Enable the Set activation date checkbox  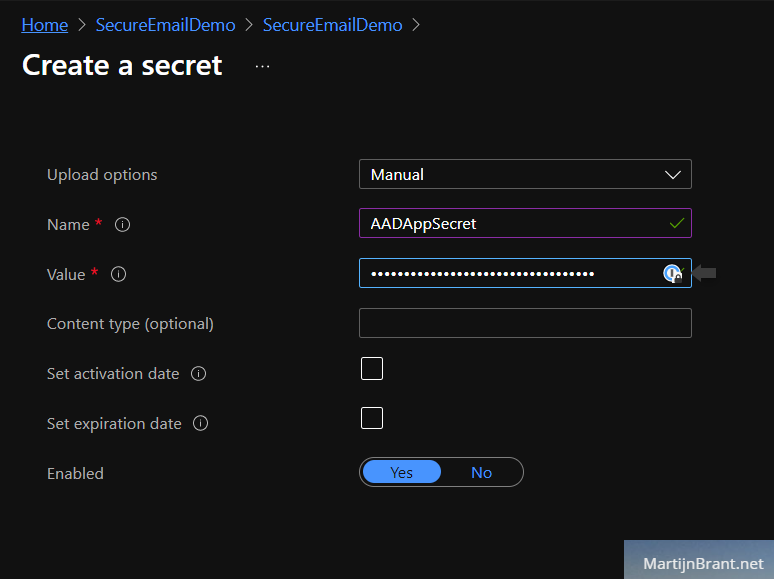tap(372, 368)
